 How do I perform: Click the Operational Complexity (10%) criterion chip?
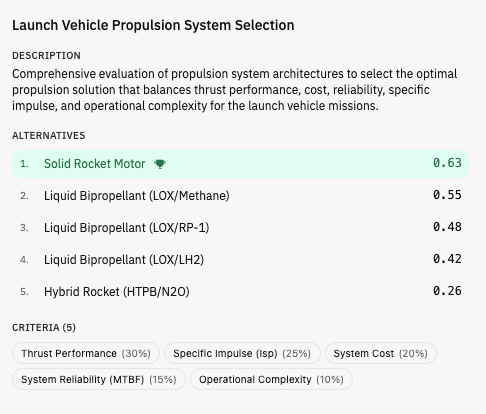(271, 379)
